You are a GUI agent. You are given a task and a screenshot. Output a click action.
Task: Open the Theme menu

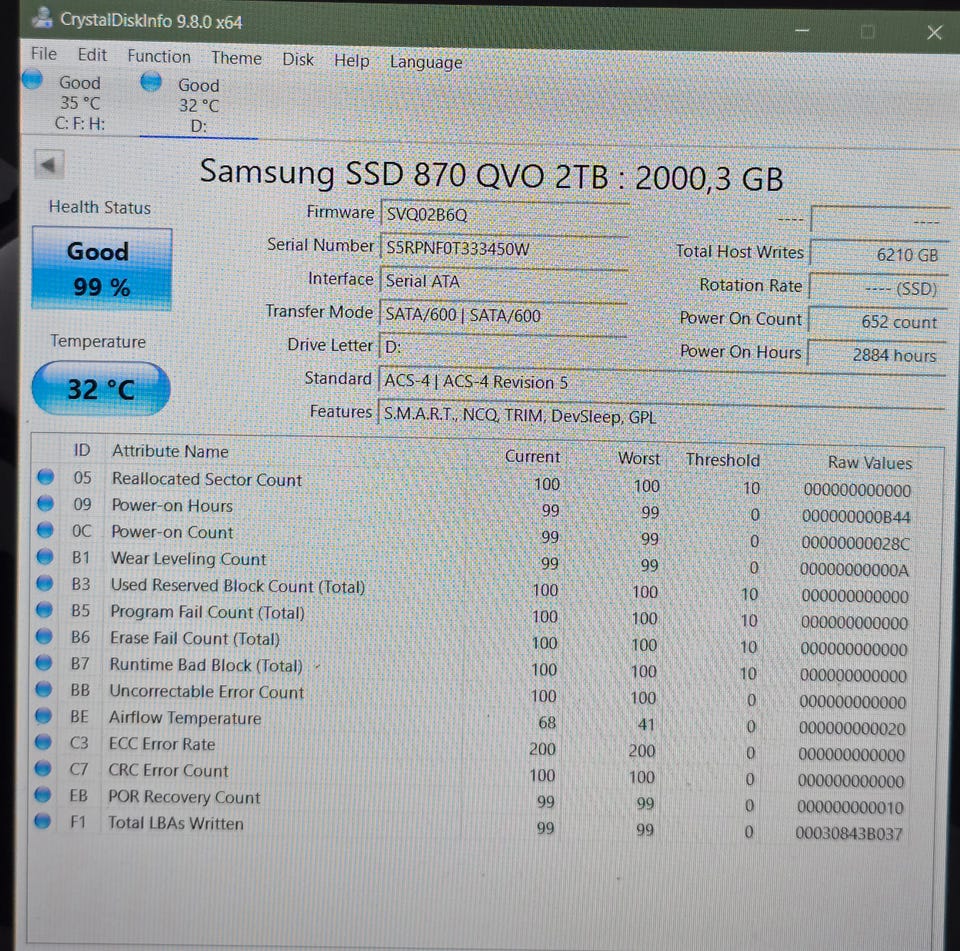(x=236, y=58)
